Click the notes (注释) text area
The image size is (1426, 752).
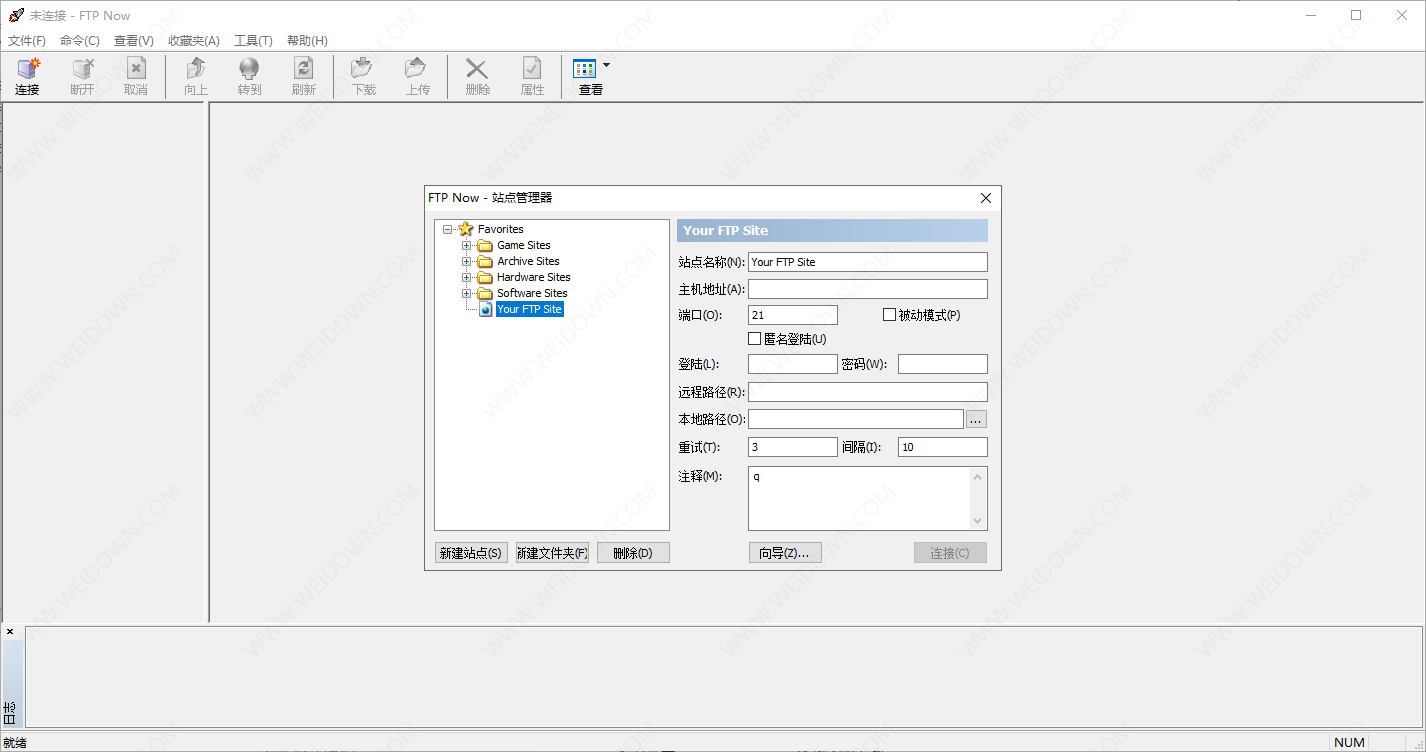point(859,498)
